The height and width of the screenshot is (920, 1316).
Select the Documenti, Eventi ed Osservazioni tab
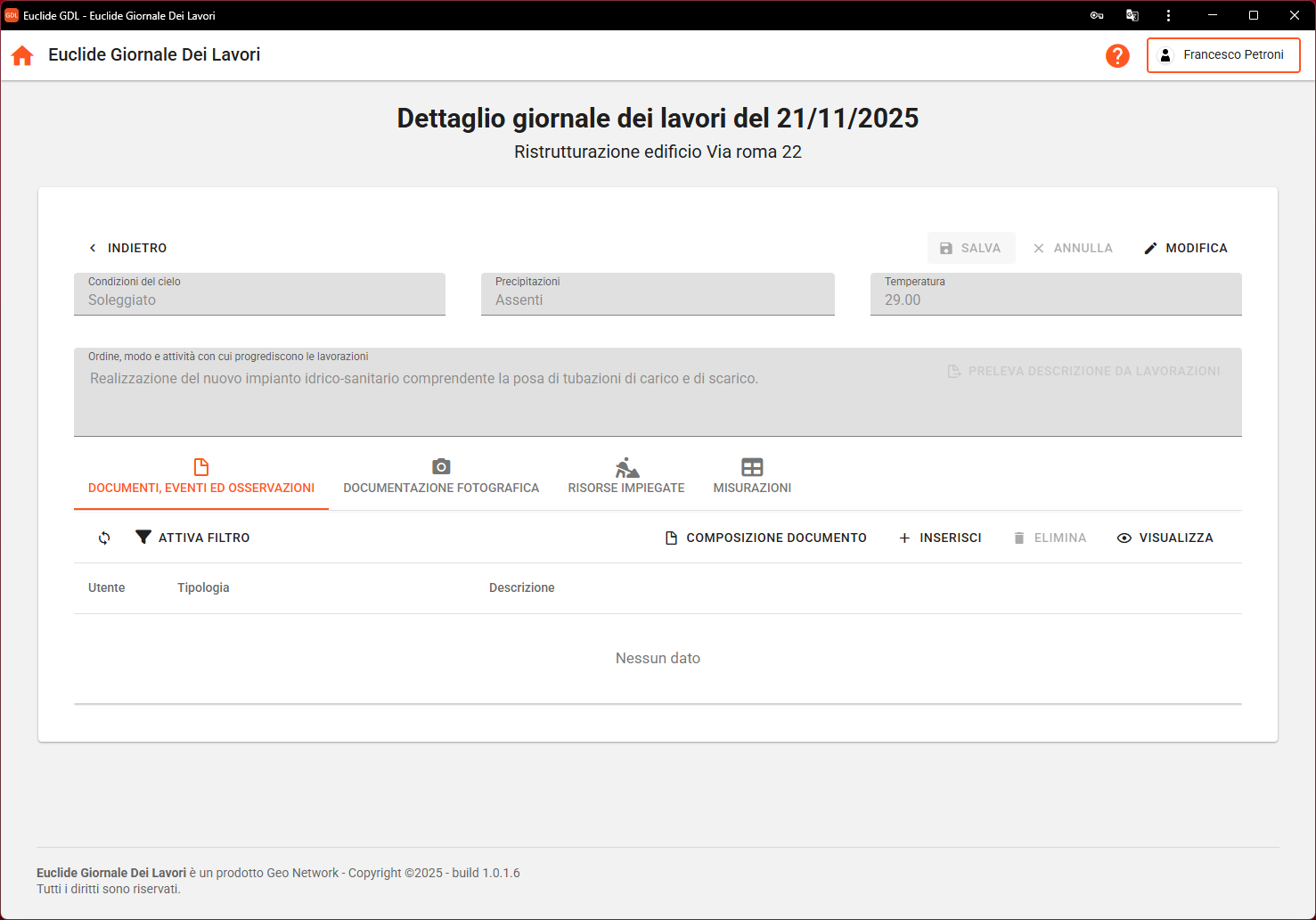pos(201,476)
